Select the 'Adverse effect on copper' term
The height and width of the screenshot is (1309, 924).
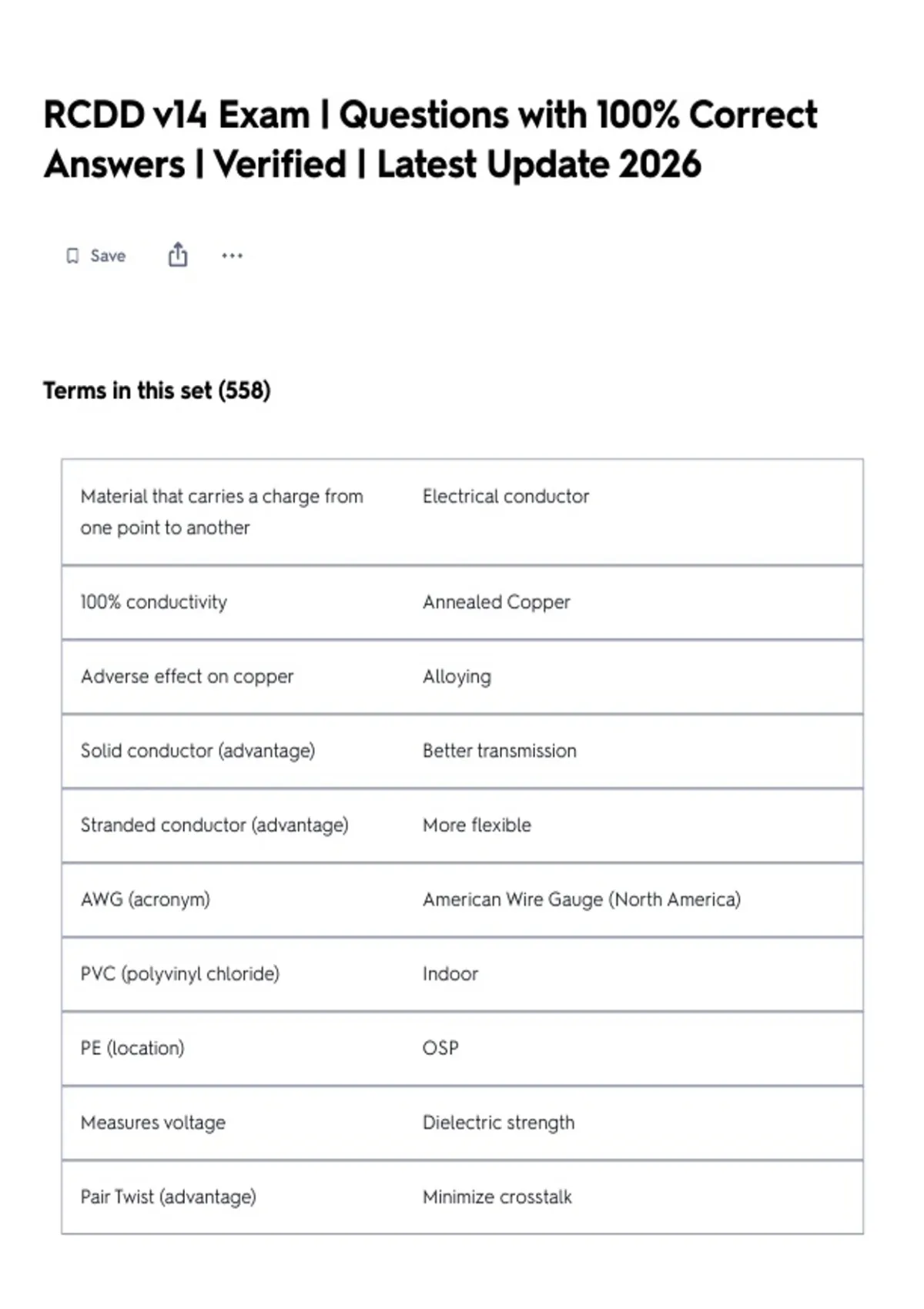coord(187,677)
